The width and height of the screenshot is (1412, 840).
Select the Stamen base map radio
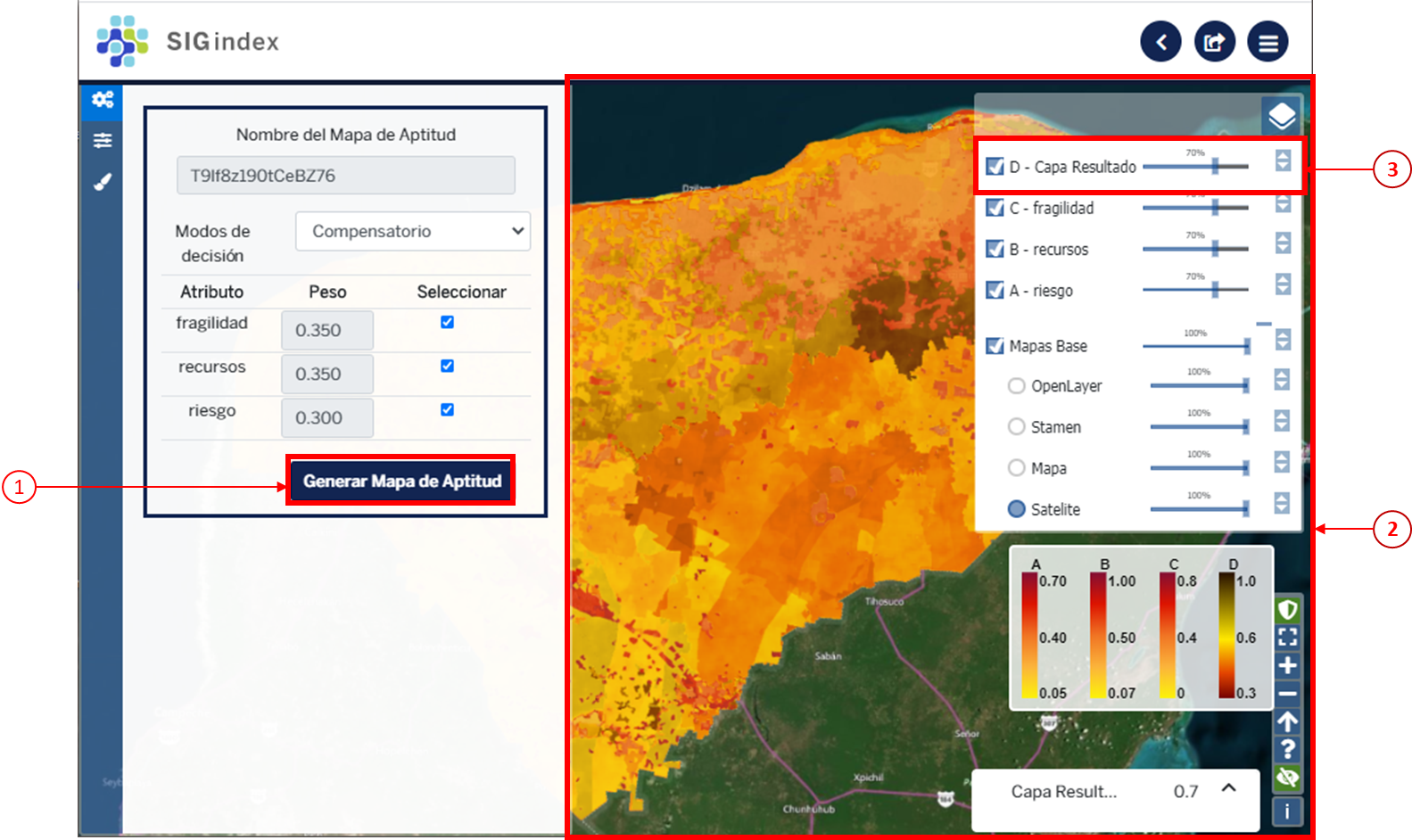1016,427
